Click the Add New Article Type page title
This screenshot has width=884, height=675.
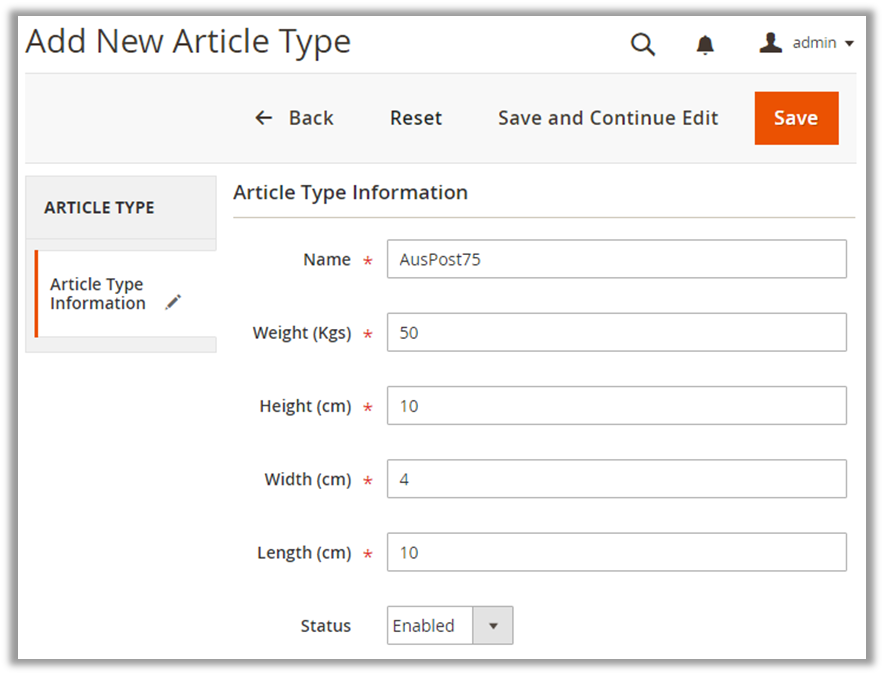(x=188, y=42)
